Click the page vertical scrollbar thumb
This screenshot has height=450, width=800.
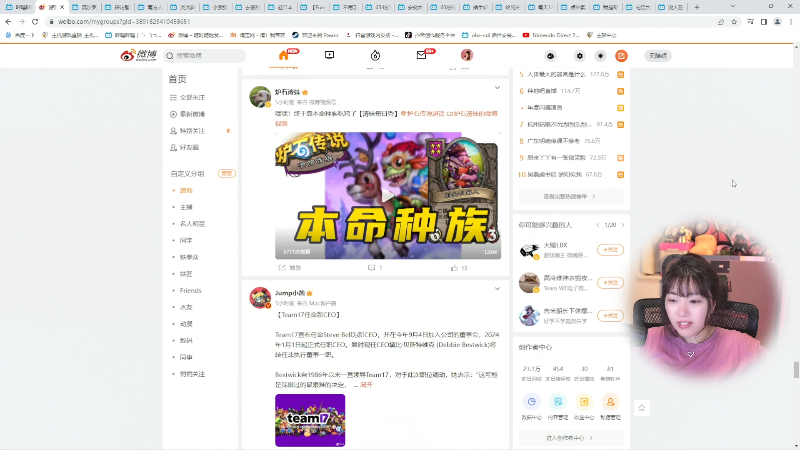pos(796,369)
